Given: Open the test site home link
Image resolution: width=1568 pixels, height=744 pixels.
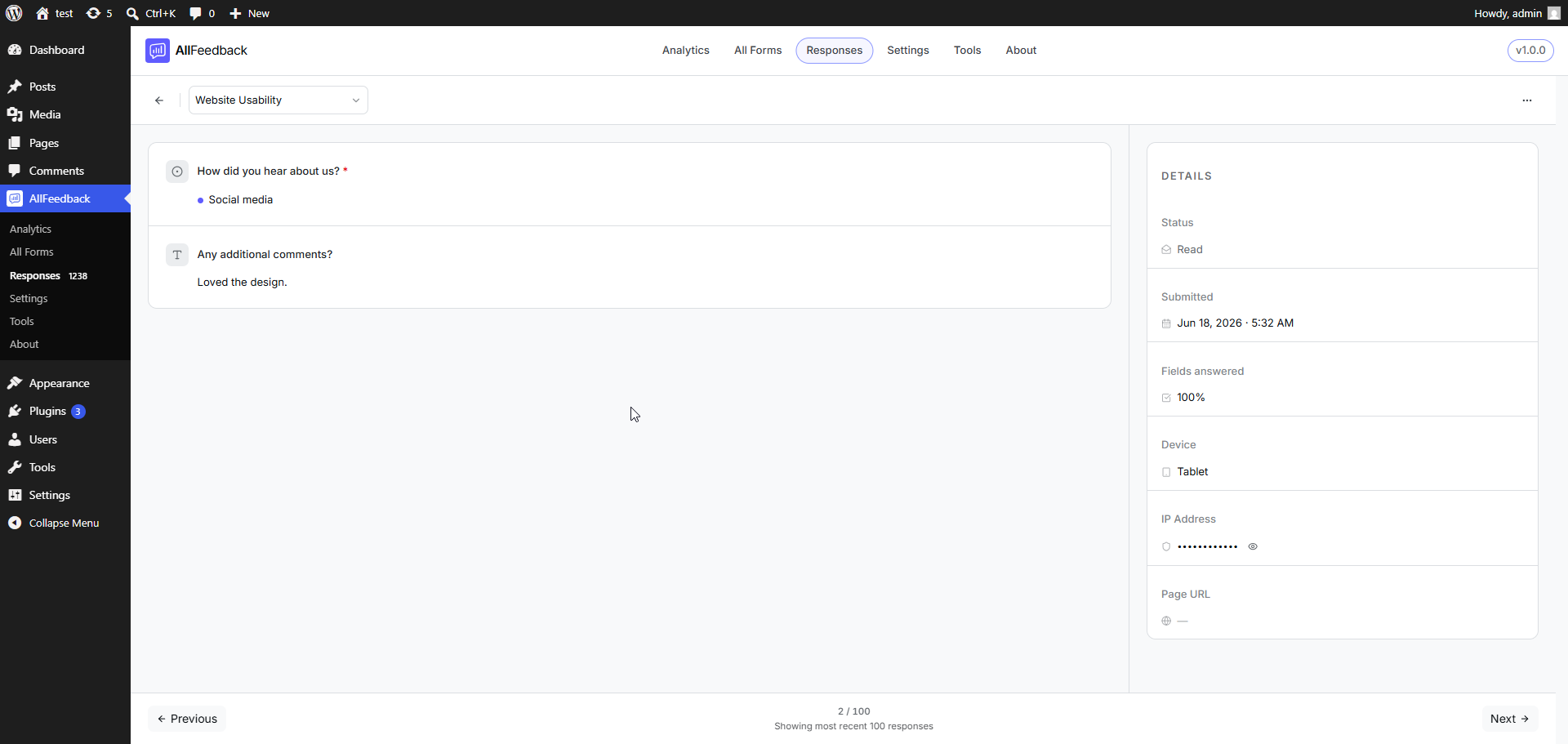Looking at the screenshot, I should point(55,13).
